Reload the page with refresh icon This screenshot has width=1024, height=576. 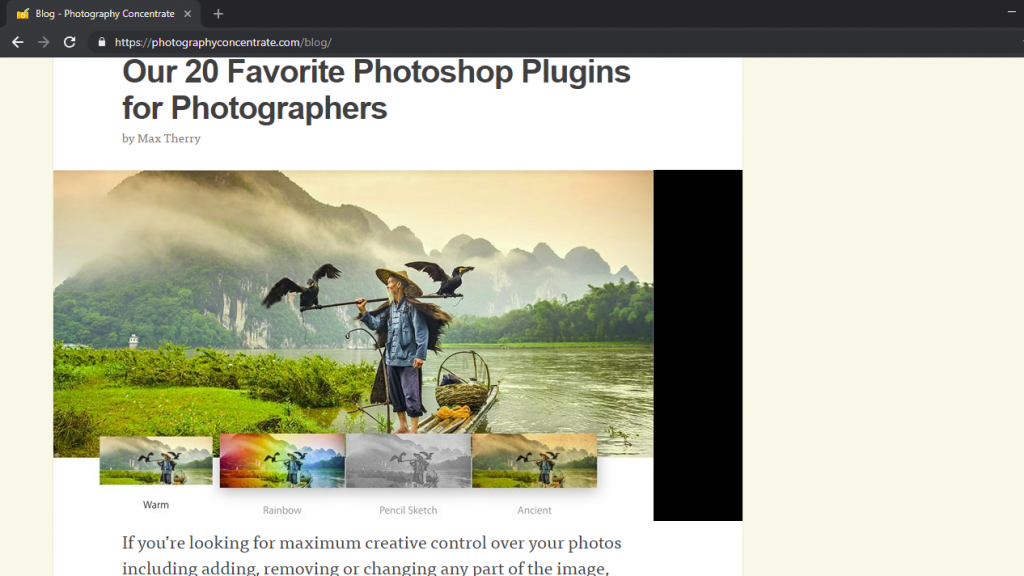pyautogui.click(x=69, y=42)
